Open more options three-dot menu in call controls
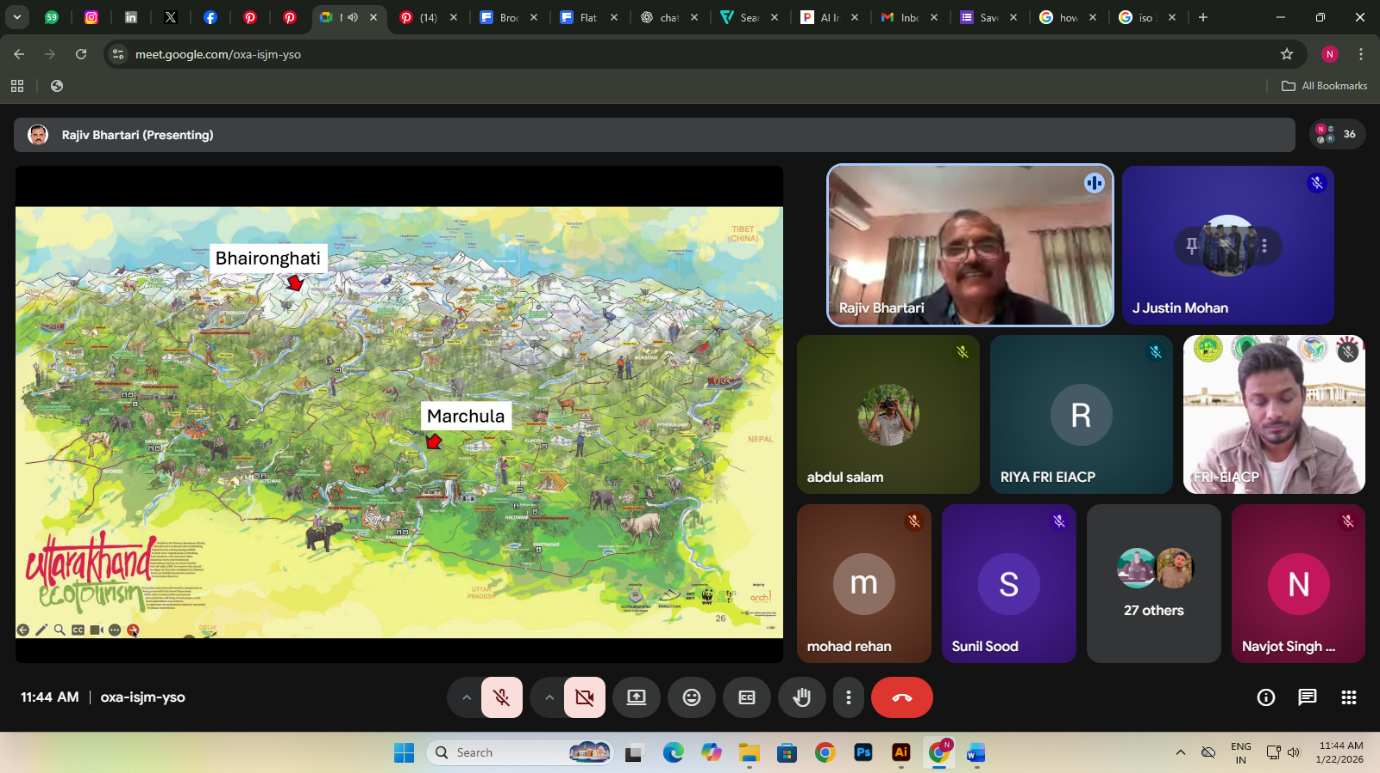The width and height of the screenshot is (1380, 773). point(848,698)
